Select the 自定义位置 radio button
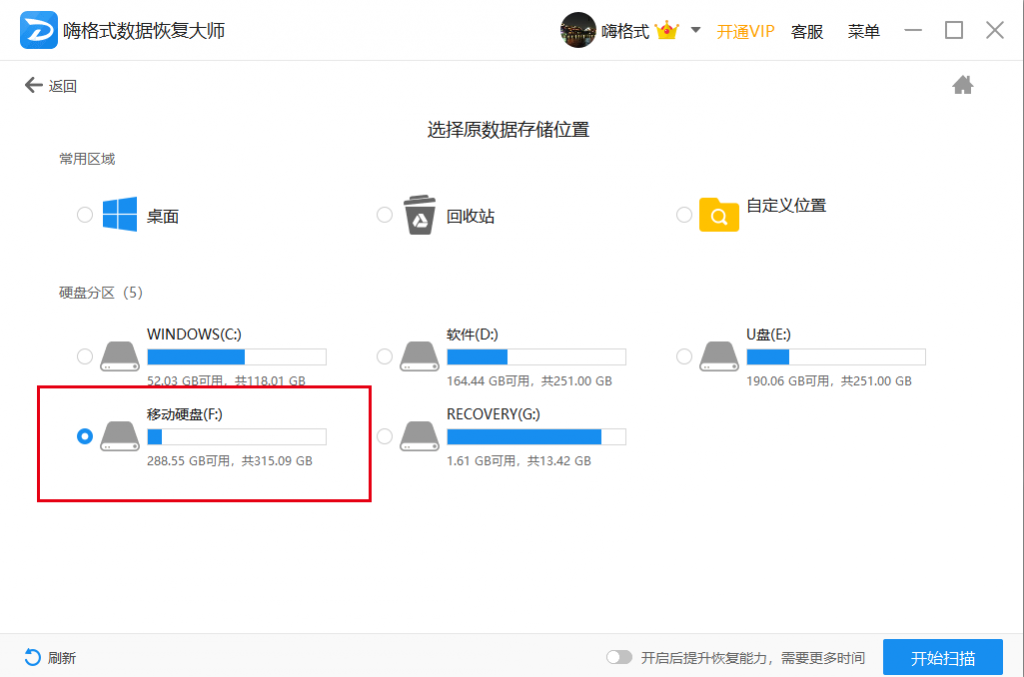The image size is (1024, 677). [x=684, y=215]
